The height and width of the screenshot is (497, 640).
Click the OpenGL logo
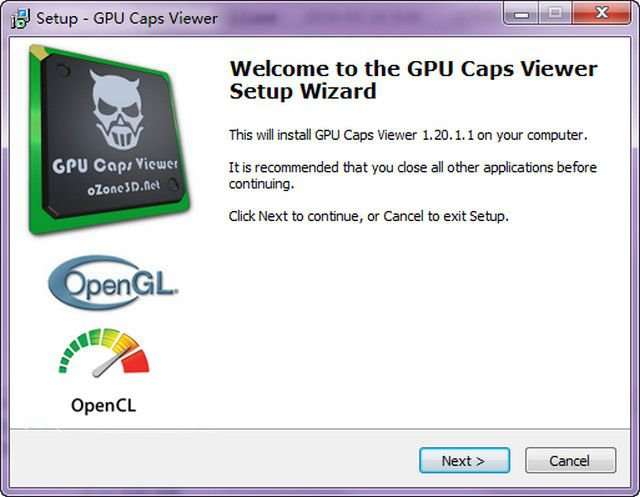click(113, 283)
